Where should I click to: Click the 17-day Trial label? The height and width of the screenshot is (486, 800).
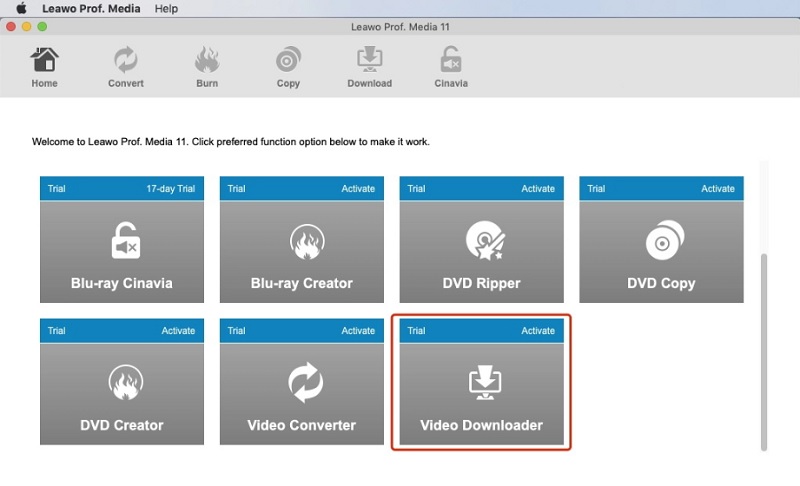click(170, 189)
